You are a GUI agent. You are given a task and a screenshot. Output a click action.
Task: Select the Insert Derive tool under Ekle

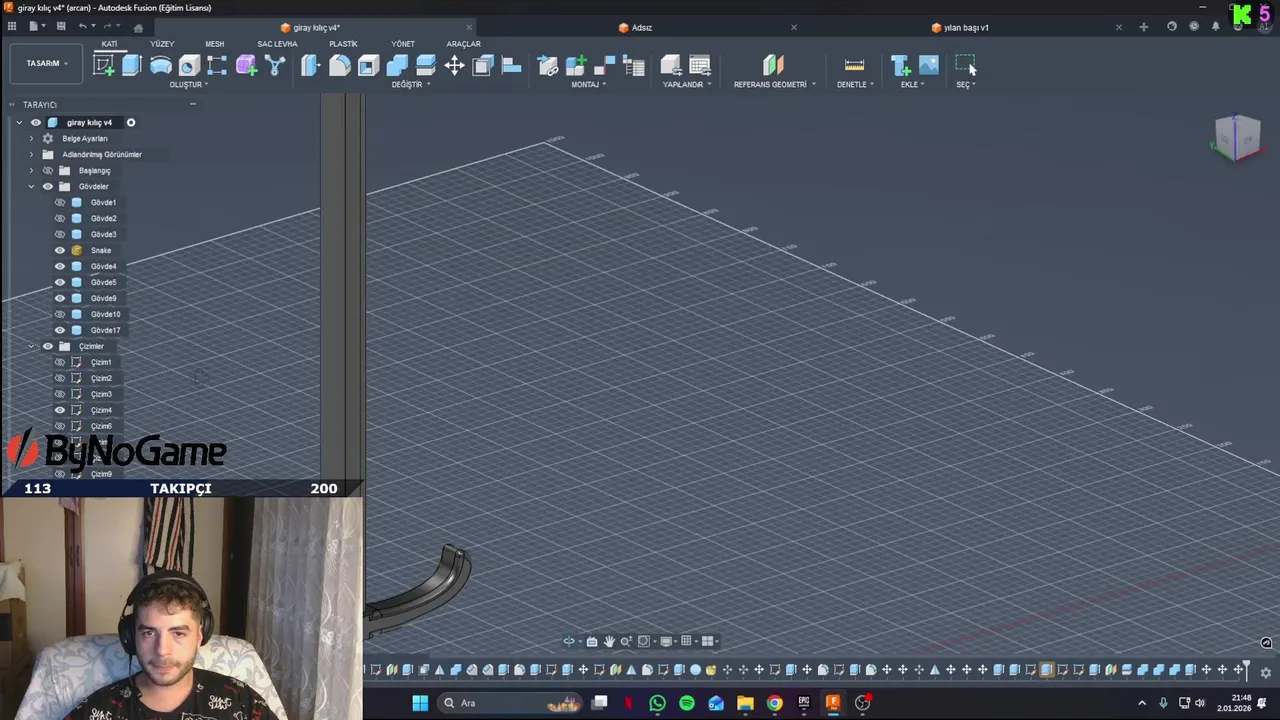(900, 66)
